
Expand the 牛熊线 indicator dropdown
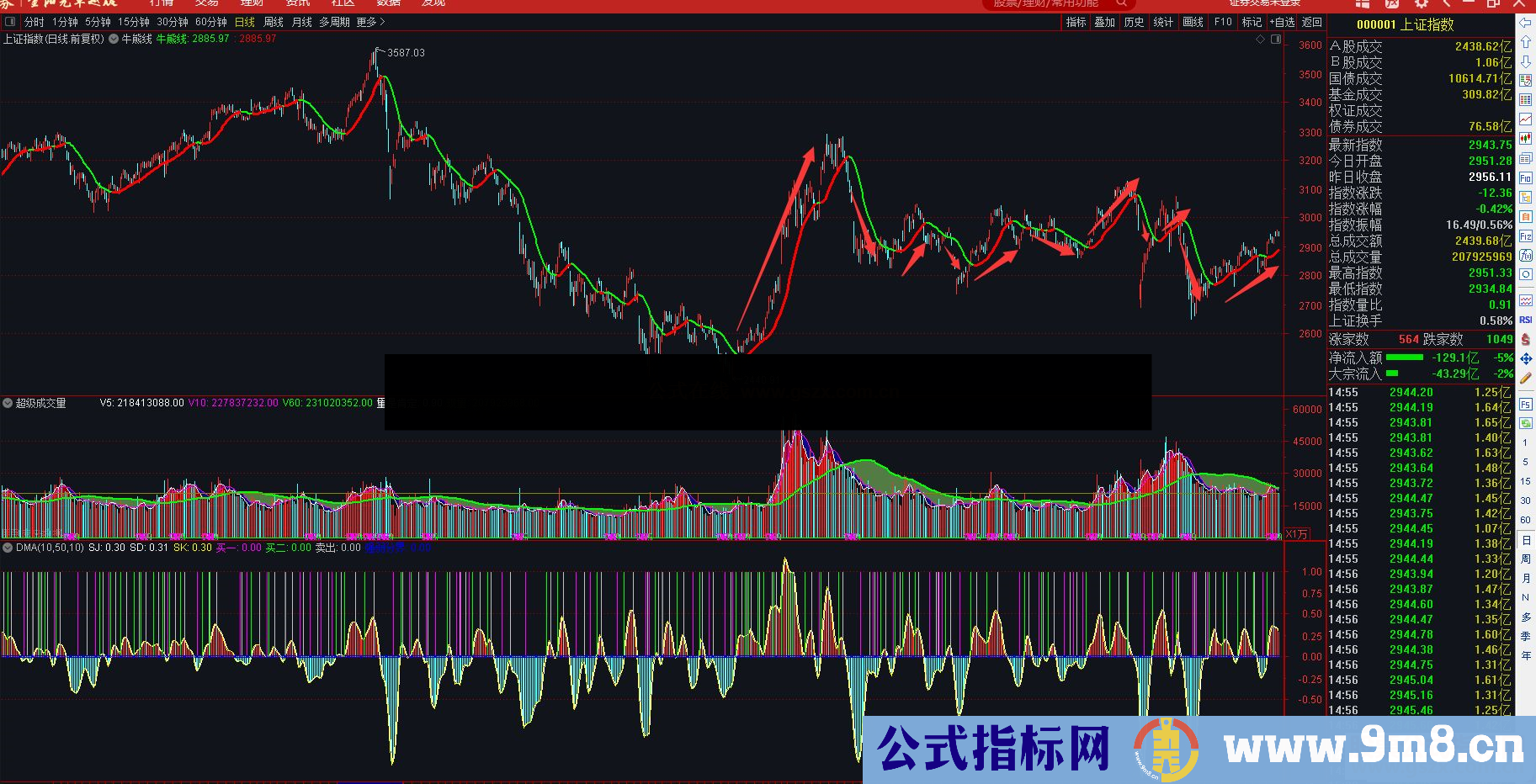point(114,39)
